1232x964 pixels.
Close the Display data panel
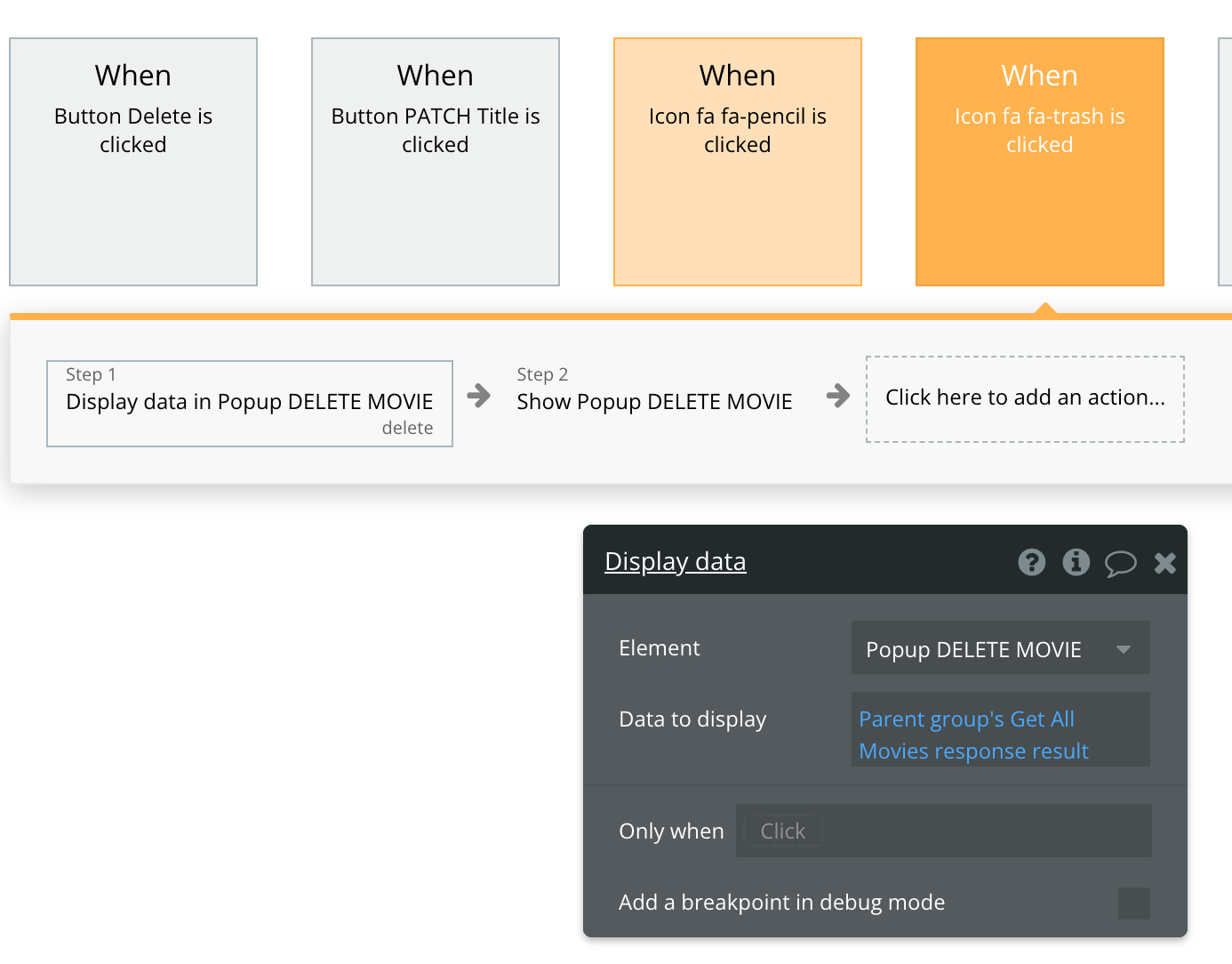pos(1164,563)
